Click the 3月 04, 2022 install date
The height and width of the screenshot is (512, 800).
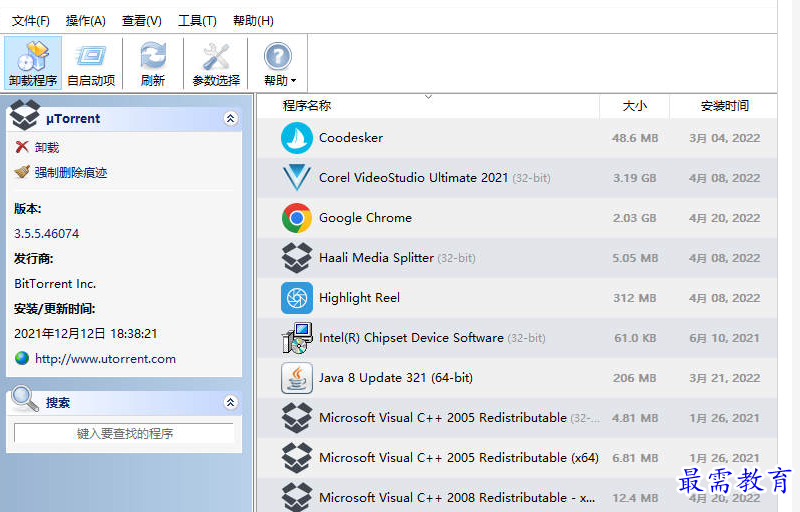724,138
